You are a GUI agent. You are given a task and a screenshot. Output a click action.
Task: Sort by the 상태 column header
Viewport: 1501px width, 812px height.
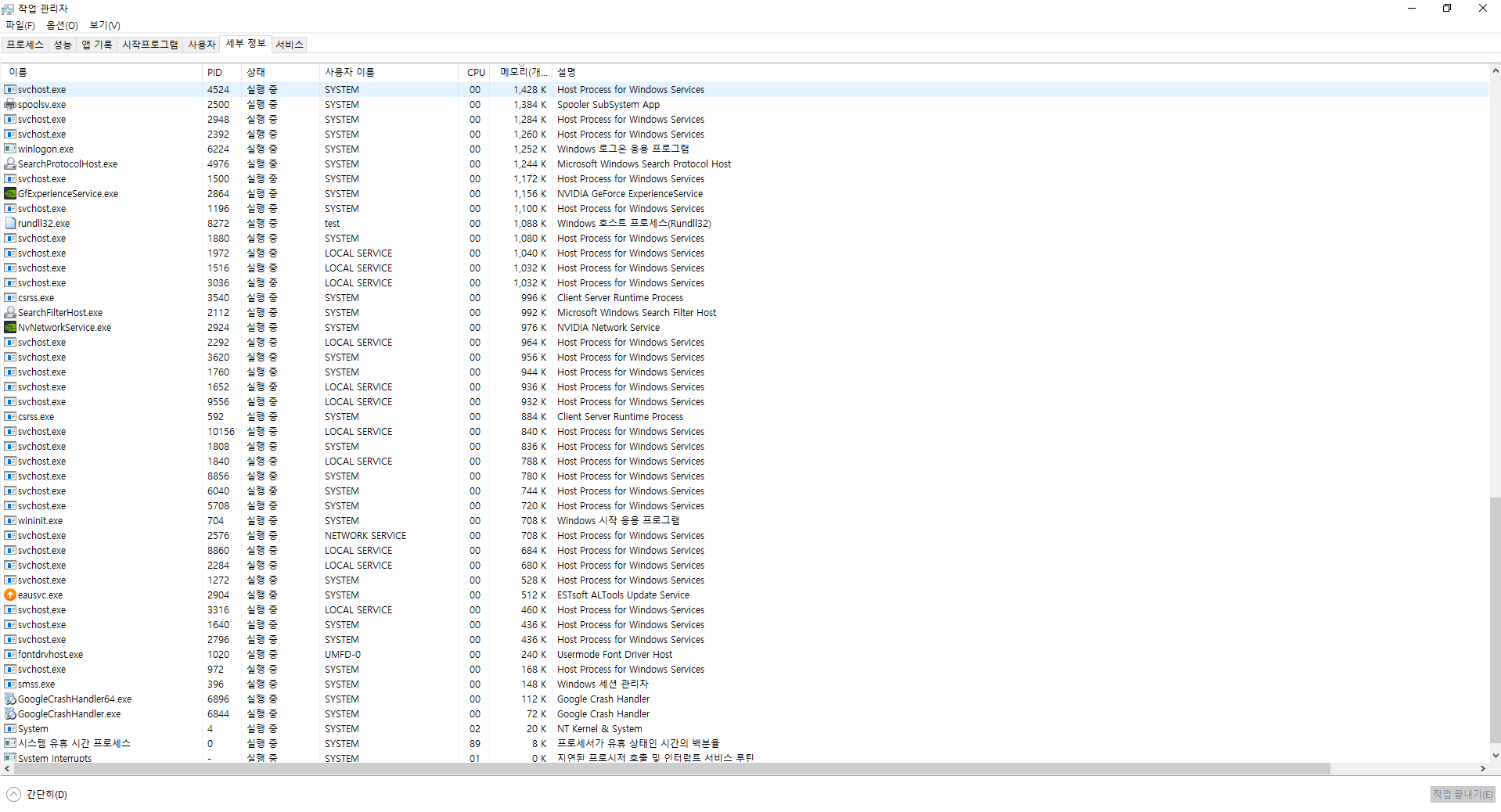point(280,72)
